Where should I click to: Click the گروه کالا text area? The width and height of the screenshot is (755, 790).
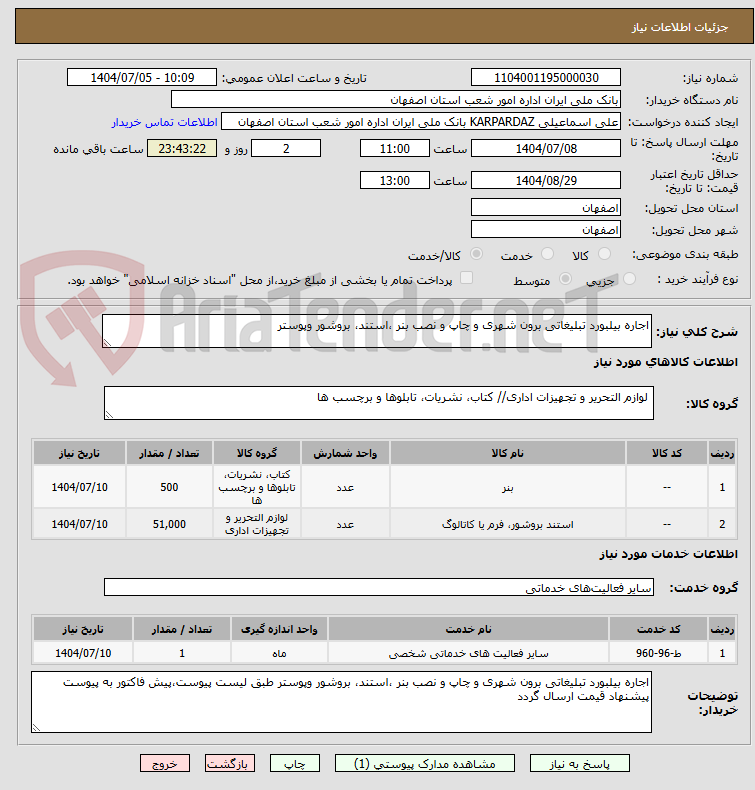pos(379,403)
